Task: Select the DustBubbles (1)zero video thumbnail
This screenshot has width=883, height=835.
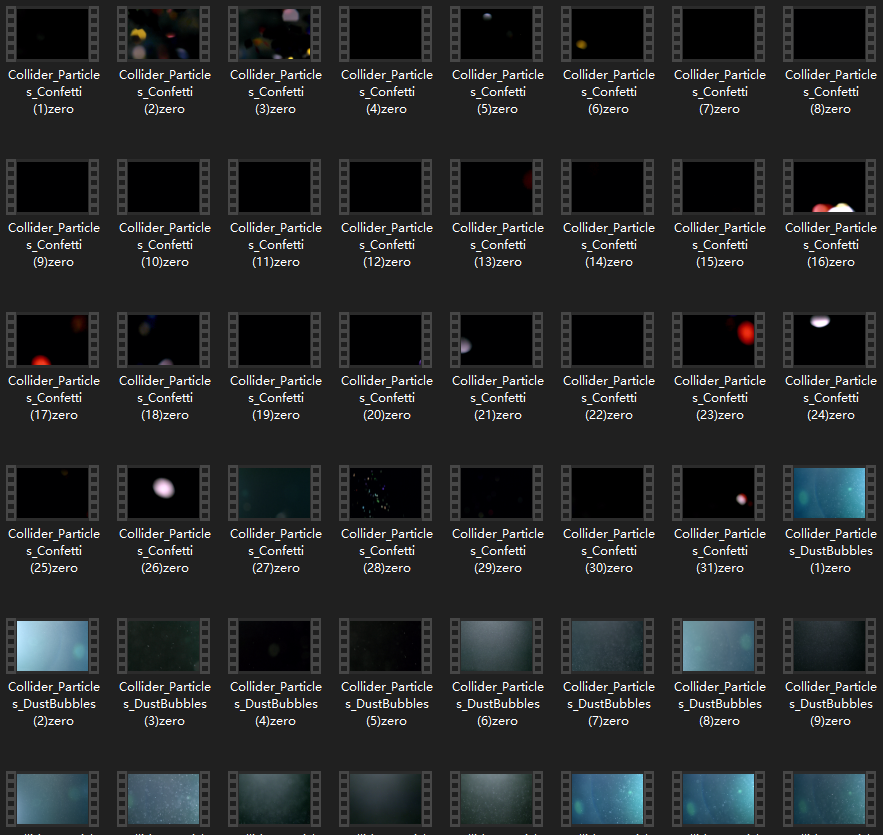Action: pos(830,493)
